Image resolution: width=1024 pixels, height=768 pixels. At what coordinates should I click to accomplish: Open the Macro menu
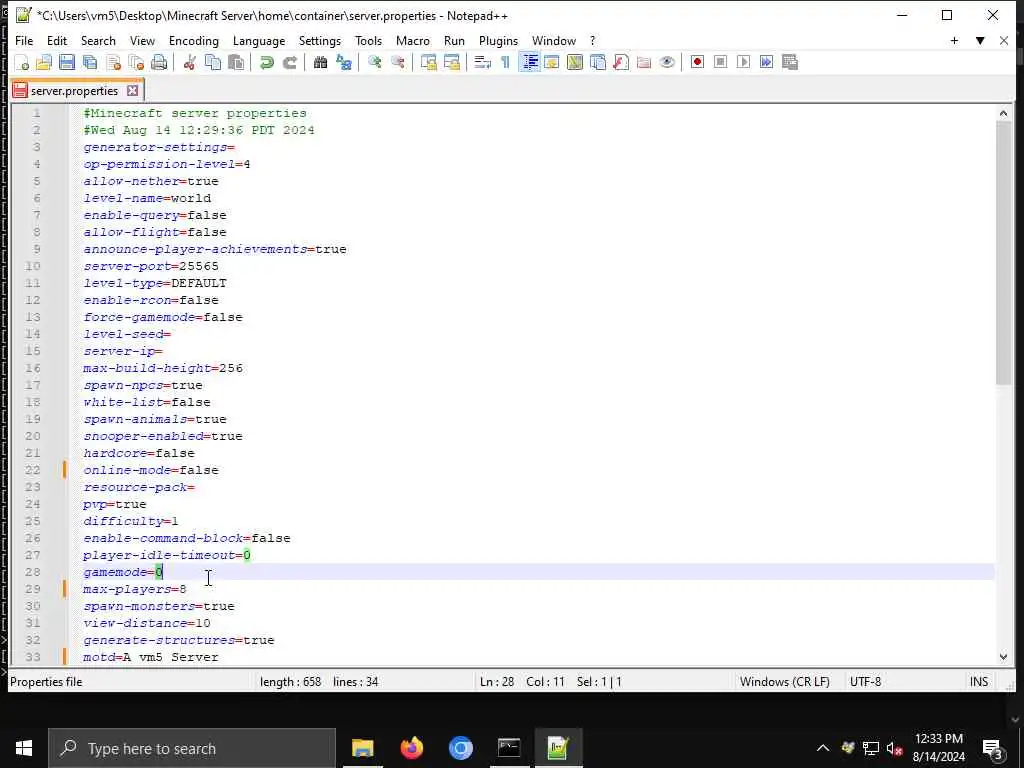(413, 40)
